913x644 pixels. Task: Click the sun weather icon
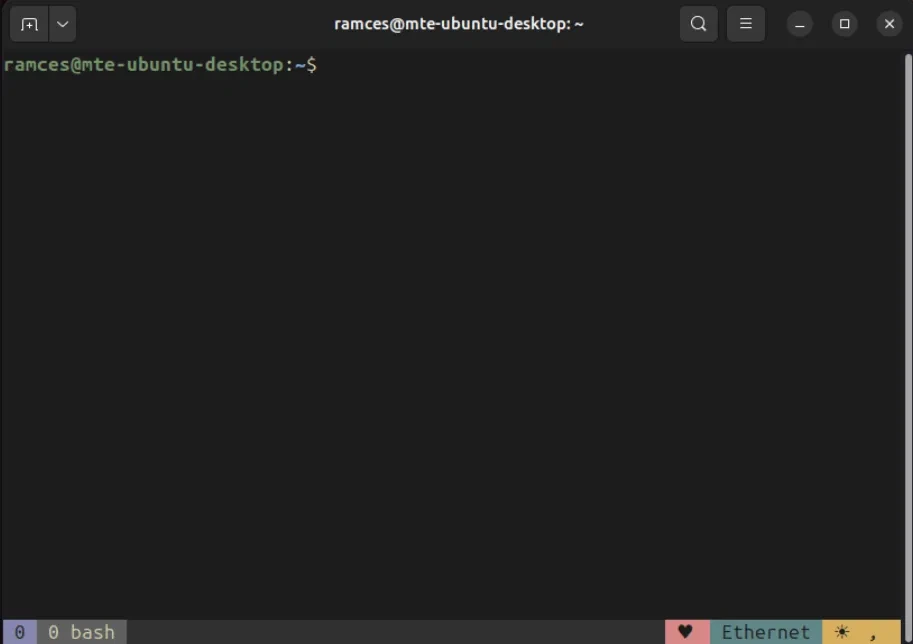tap(842, 632)
